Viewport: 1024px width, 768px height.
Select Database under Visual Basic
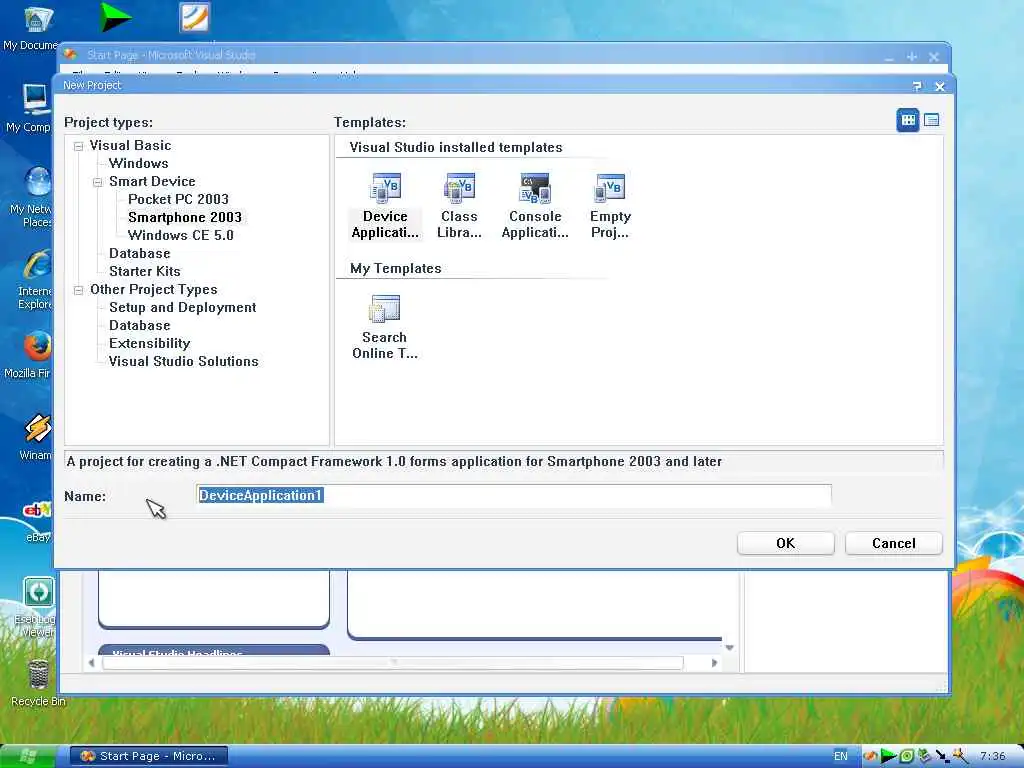(x=140, y=253)
